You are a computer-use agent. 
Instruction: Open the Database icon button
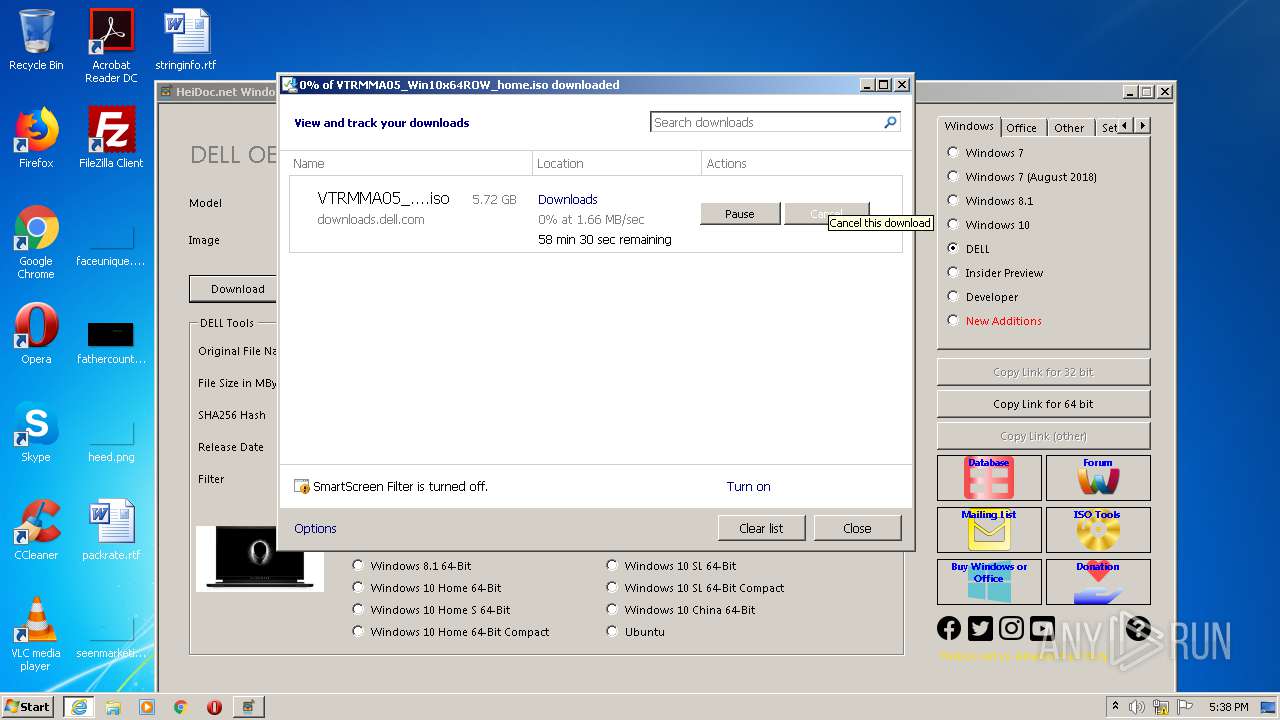point(989,478)
